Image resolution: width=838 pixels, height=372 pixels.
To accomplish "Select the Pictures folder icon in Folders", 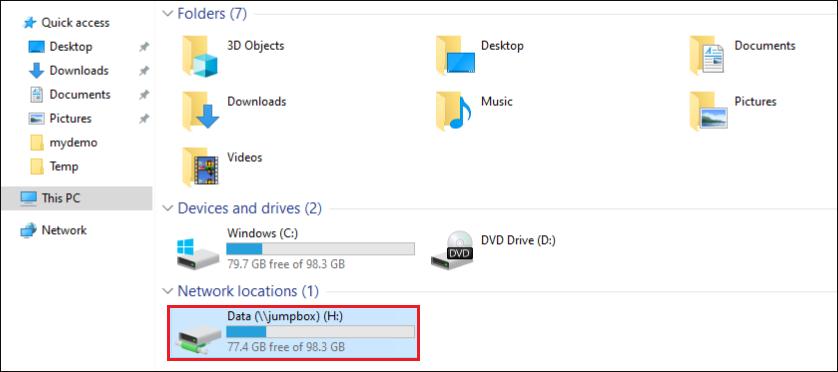I will pyautogui.click(x=708, y=111).
